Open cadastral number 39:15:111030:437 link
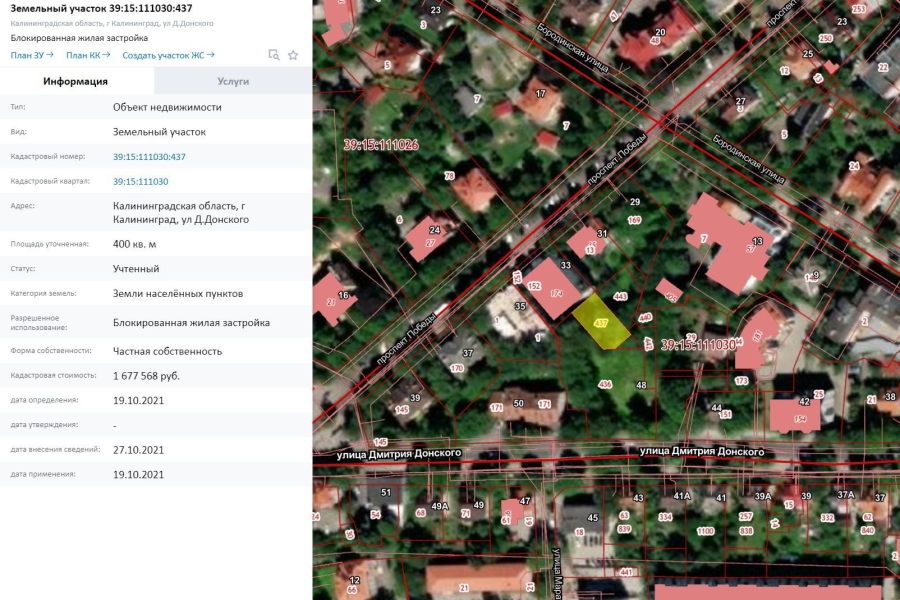Image resolution: width=900 pixels, height=600 pixels. click(149, 157)
